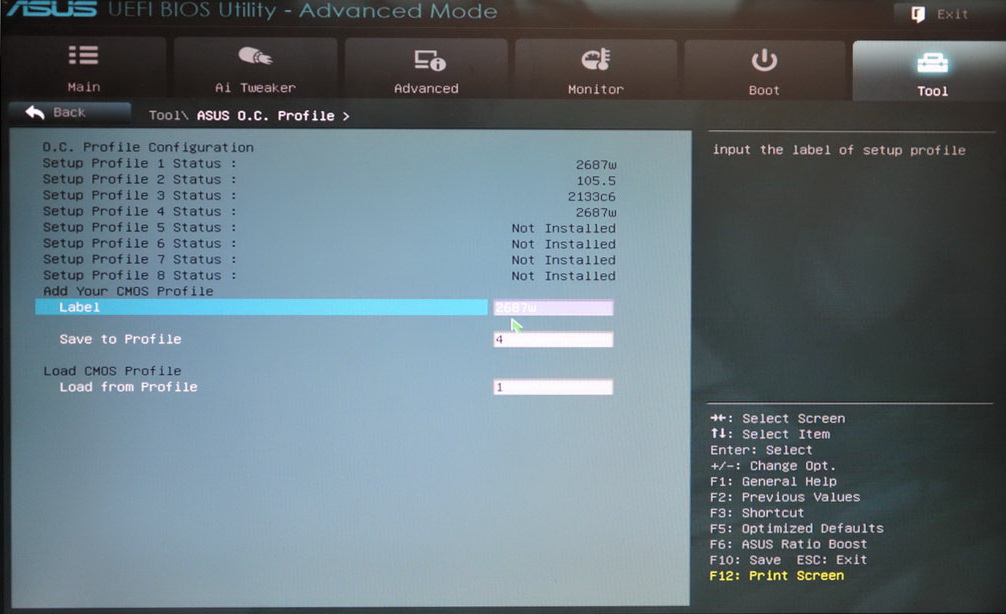Click the F6: ASUS Ratio Boost hint
The image size is (1006, 614).
tap(789, 544)
